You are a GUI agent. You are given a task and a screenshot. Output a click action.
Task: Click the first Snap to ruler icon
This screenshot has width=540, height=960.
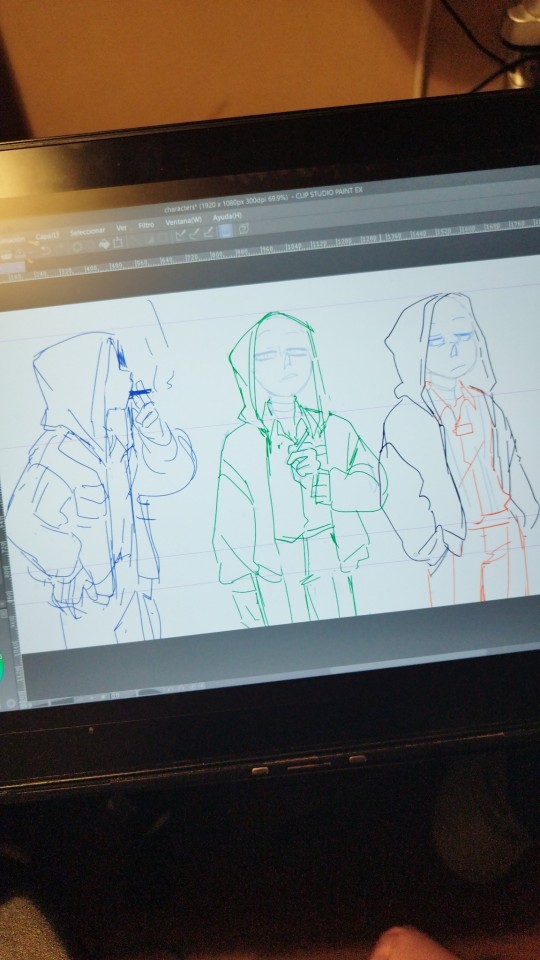181,235
